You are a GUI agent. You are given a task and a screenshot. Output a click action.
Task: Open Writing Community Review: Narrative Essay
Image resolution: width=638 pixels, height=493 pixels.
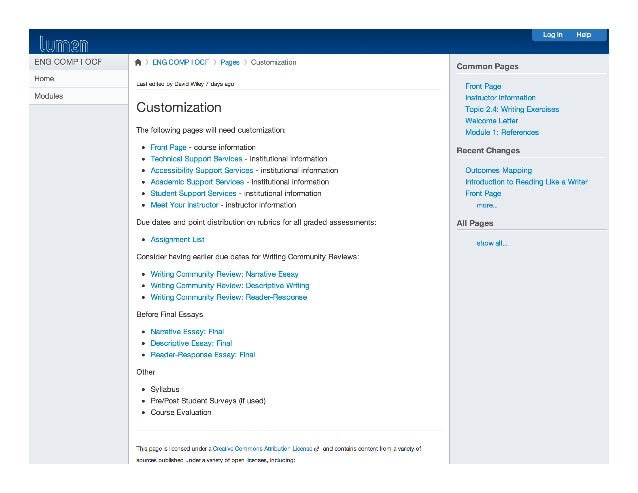224,274
